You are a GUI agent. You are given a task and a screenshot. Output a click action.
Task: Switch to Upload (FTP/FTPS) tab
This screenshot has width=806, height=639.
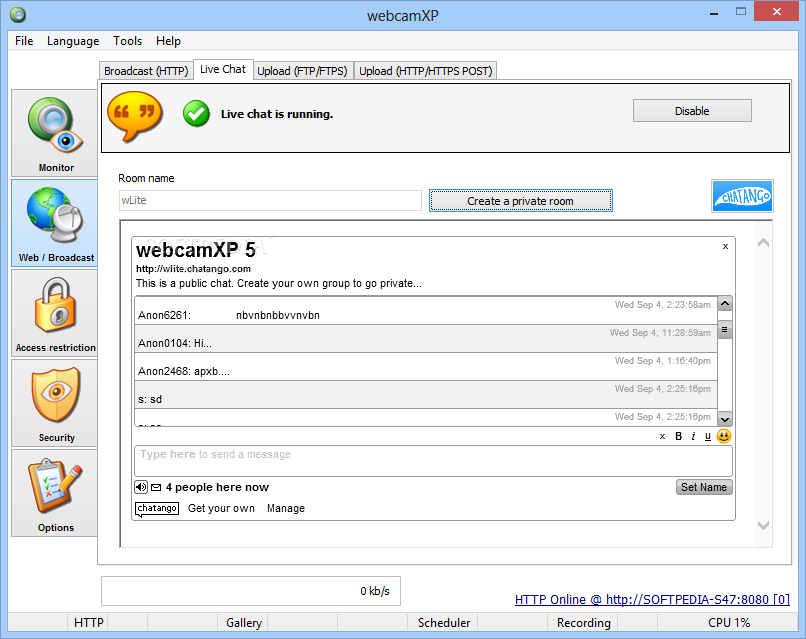coord(302,71)
